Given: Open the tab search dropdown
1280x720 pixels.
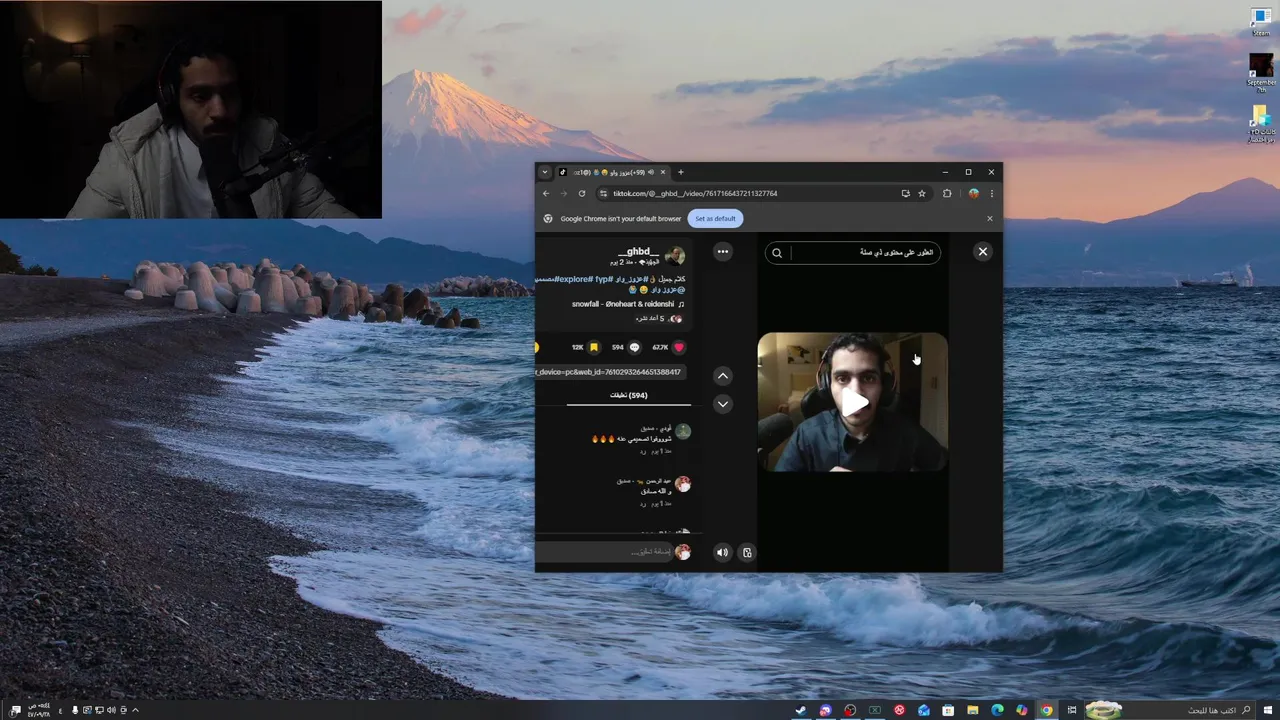Looking at the screenshot, I should coord(545,172).
